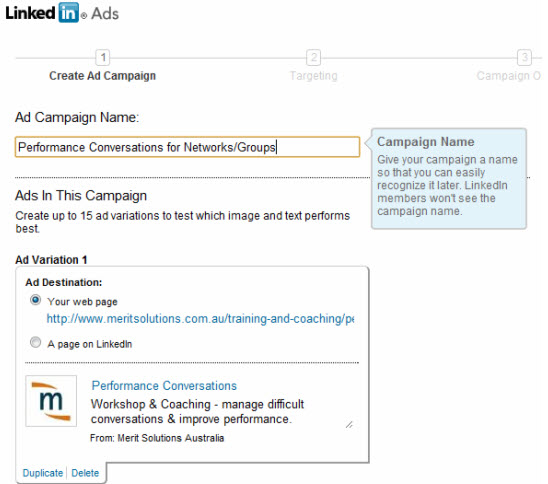This screenshot has height=484, width=548.
Task: Go to the 'Campaign O…' step label
Action: (509, 76)
